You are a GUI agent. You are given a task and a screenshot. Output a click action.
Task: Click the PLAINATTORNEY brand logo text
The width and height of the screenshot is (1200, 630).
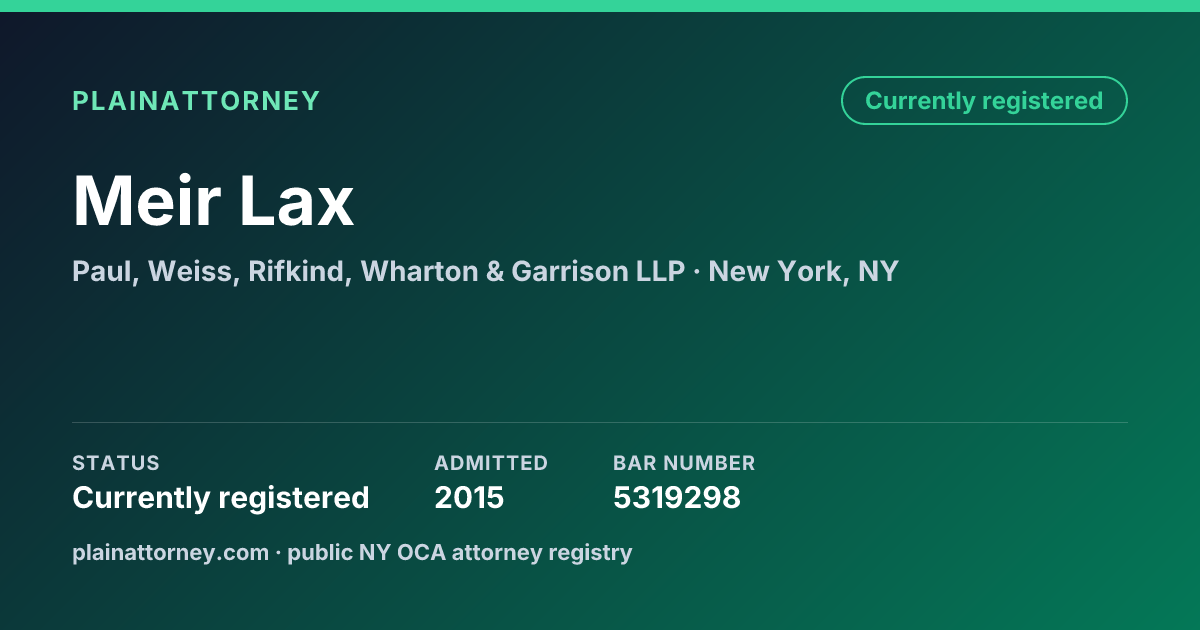[196, 101]
